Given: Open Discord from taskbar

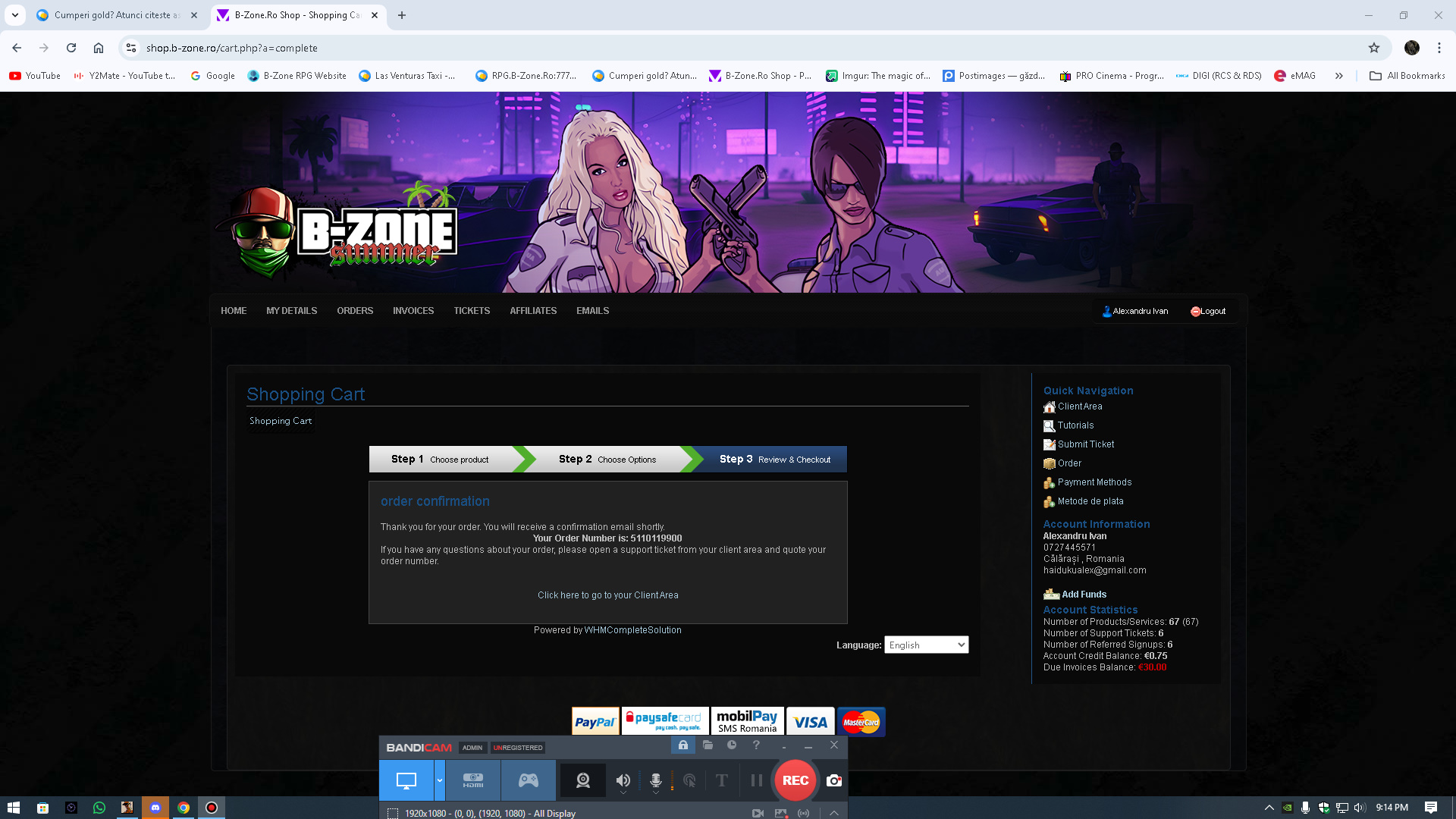Looking at the screenshot, I should tap(155, 808).
